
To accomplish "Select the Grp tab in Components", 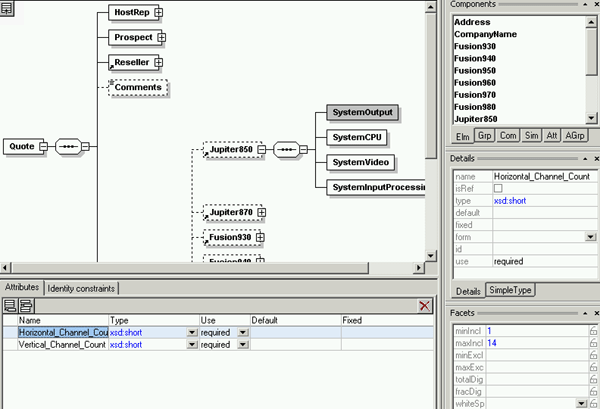I will (x=484, y=135).
